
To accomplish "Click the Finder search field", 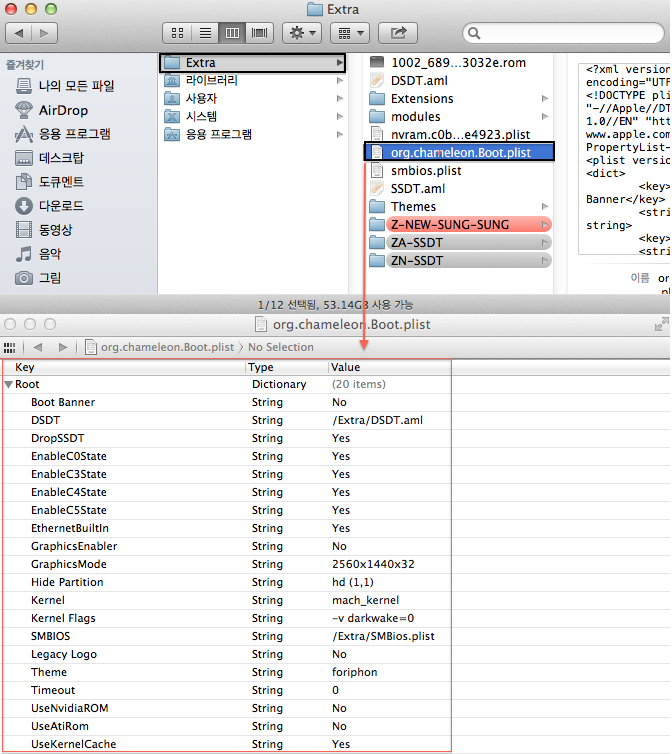I will pyautogui.click(x=563, y=33).
